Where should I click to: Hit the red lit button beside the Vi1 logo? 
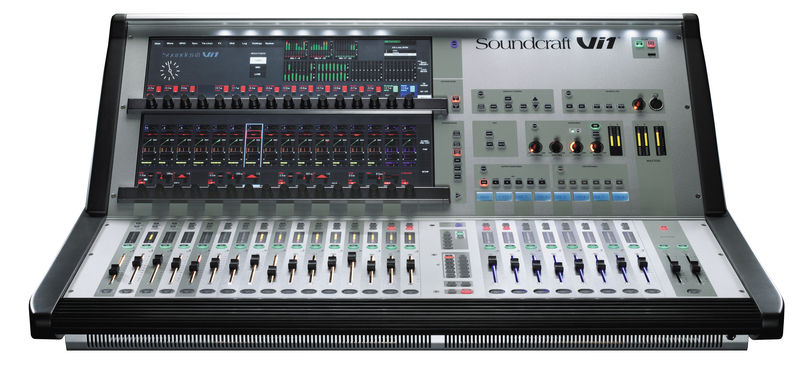(651, 44)
